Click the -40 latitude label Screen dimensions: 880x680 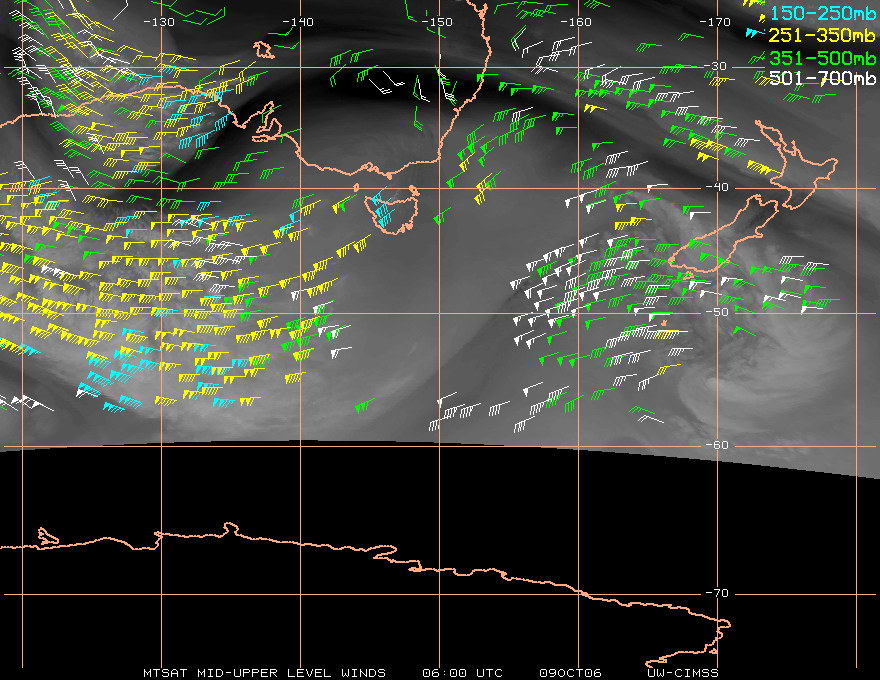(717, 187)
